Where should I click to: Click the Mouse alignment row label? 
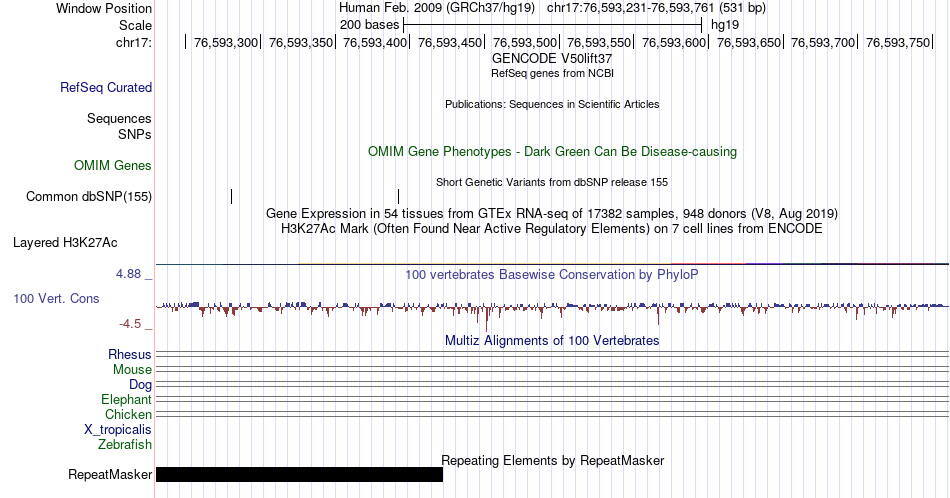click(x=132, y=370)
